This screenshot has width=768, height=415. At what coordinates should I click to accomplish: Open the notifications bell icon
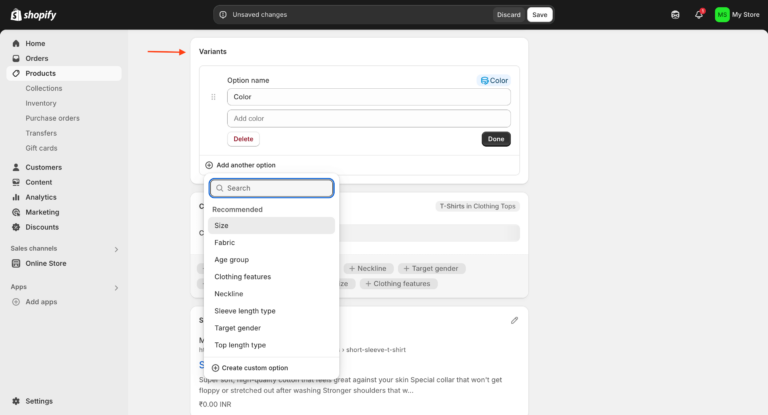point(699,15)
